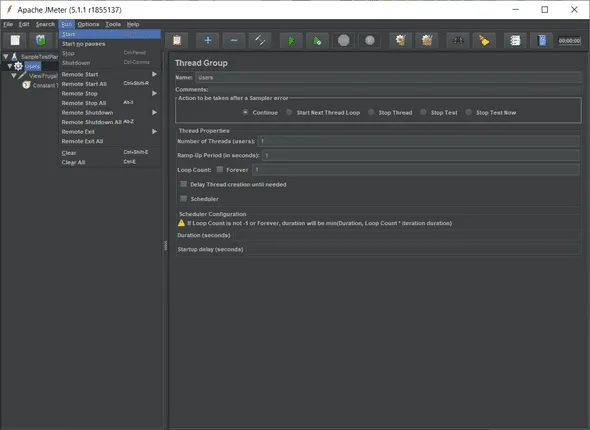Collapse the SampleTestPlan tree node
This screenshot has width=590, height=430.
pyautogui.click(x=6, y=57)
